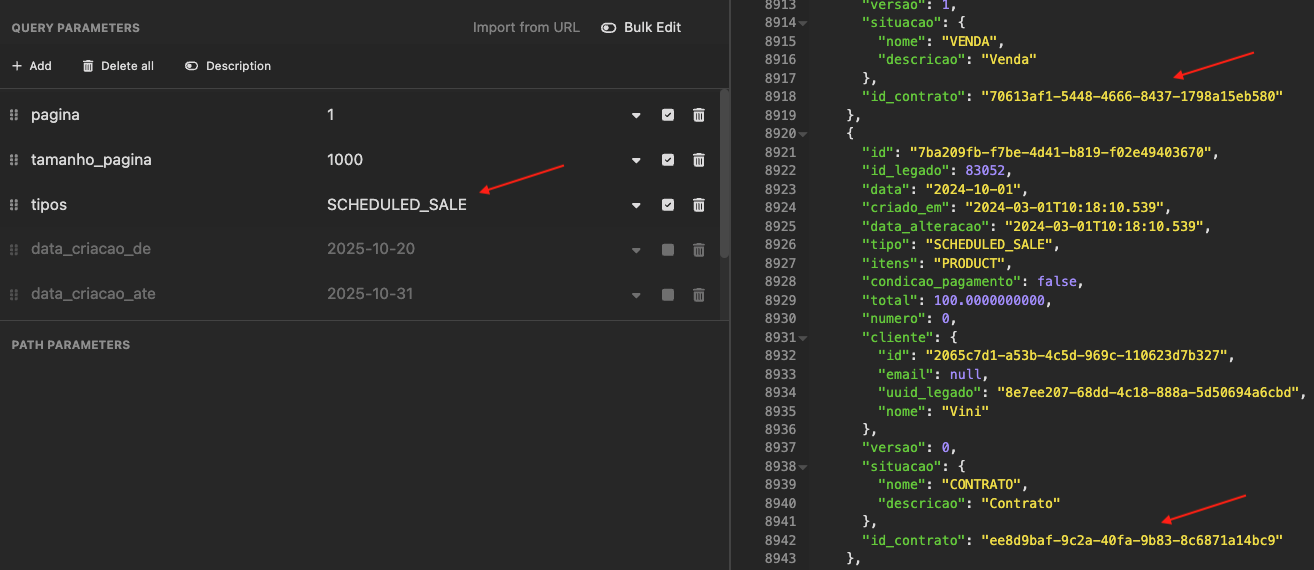Collapse JSON object at line 8920
The image size is (1314, 570).
pos(804,134)
